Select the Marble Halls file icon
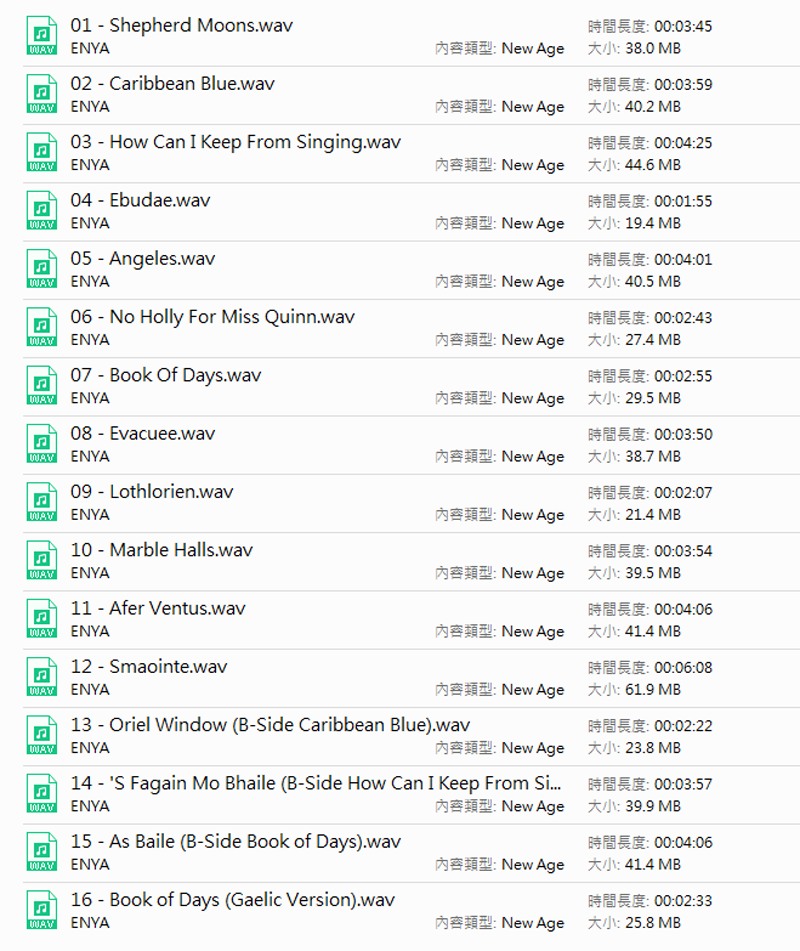Viewport: 800px width, 951px height. coord(42,561)
